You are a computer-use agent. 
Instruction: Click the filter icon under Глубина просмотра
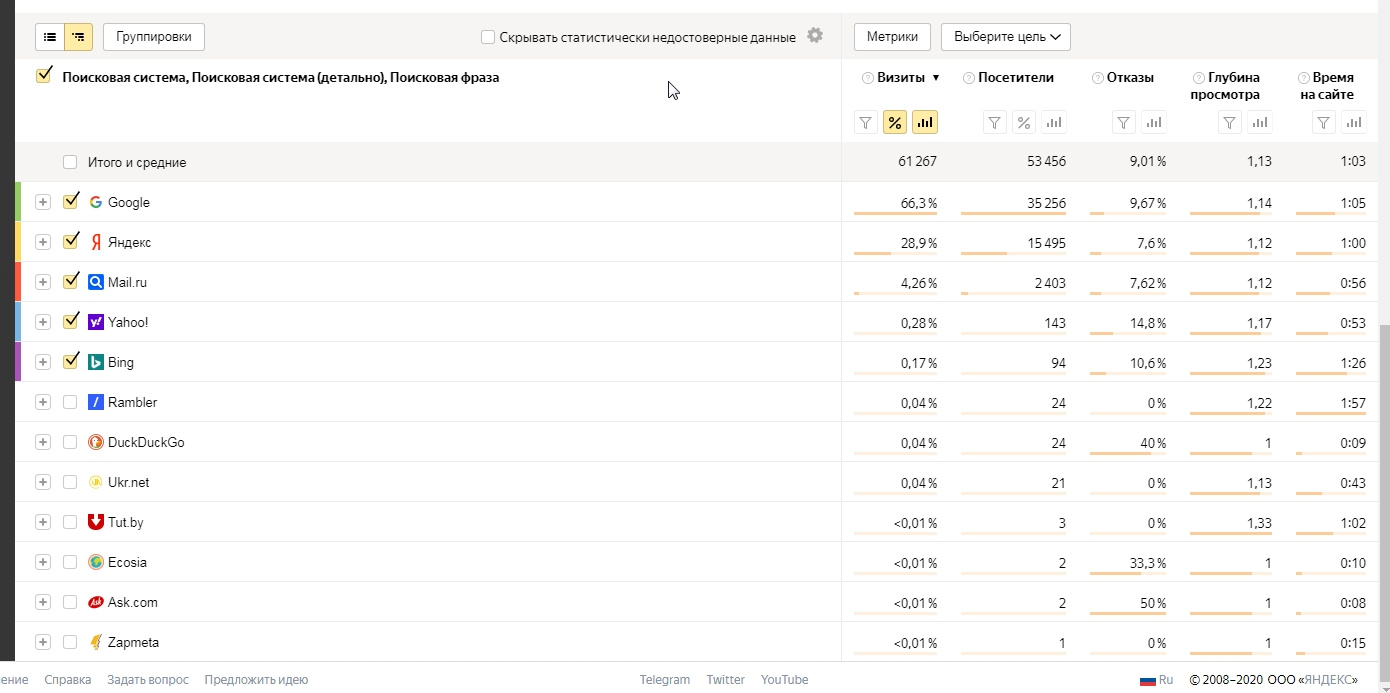click(x=1230, y=123)
